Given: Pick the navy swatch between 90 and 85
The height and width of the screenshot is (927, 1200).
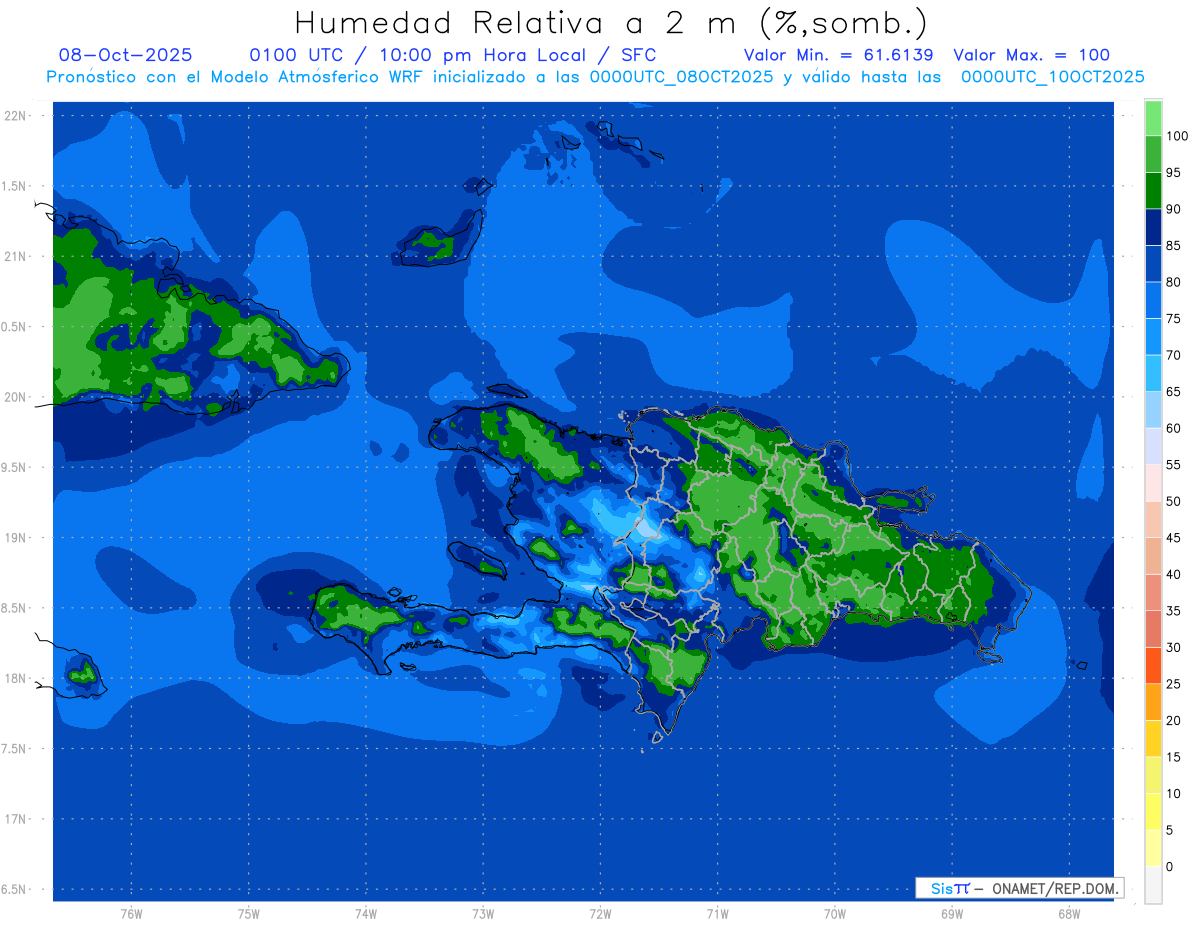Looking at the screenshot, I should [1153, 227].
